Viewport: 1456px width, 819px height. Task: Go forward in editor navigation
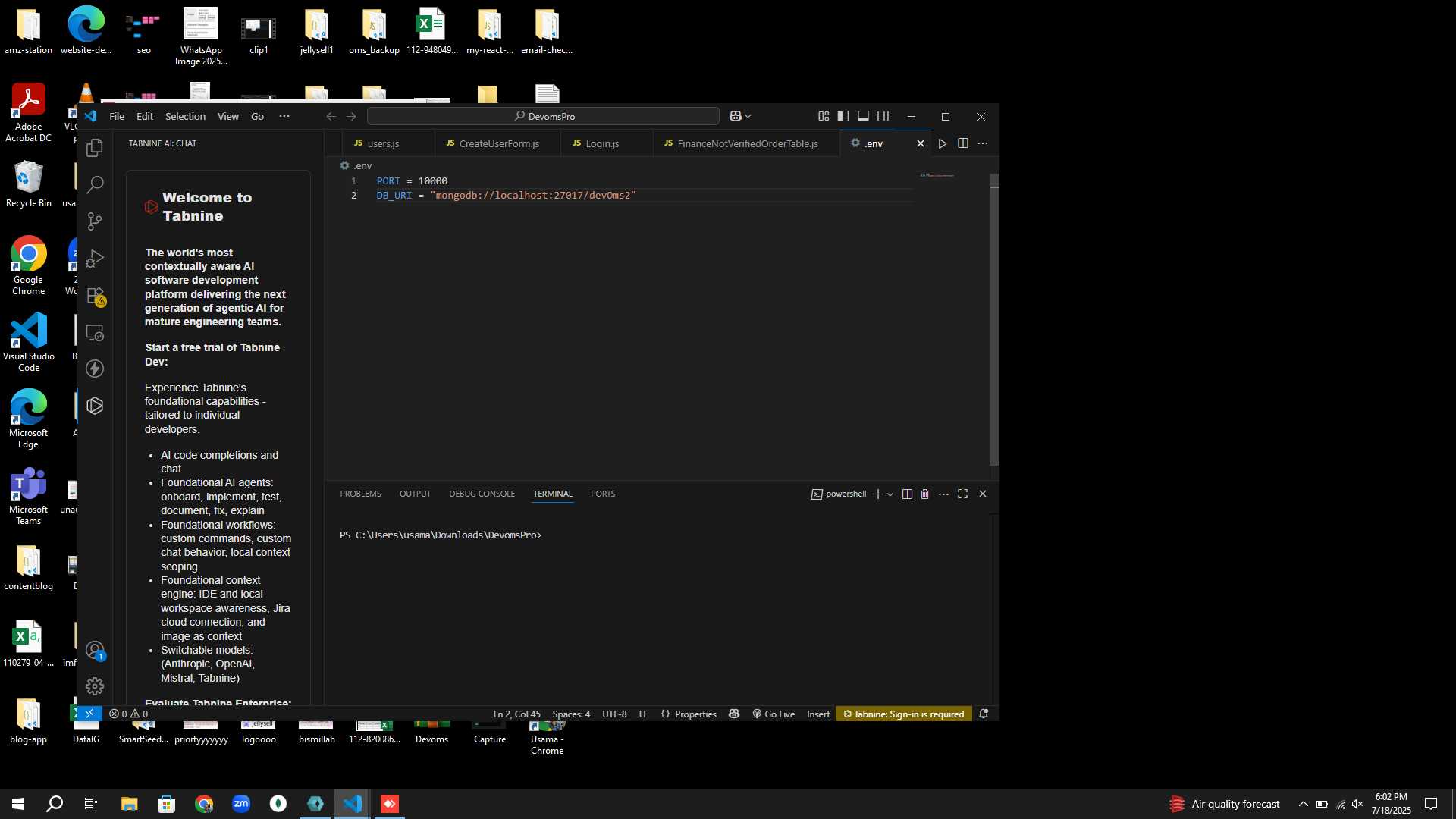click(x=351, y=116)
